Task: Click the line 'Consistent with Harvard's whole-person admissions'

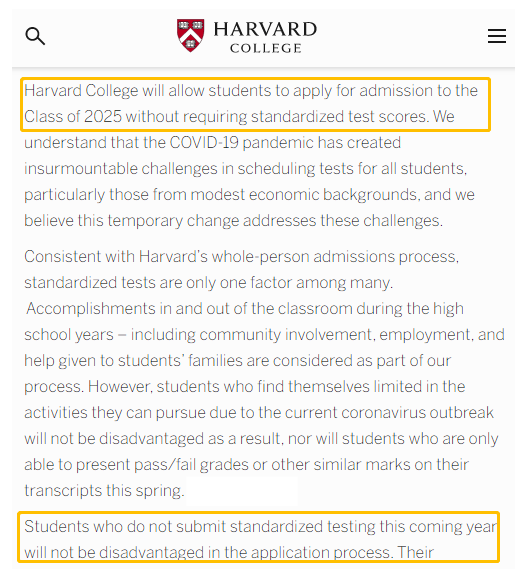Action: coord(242,257)
